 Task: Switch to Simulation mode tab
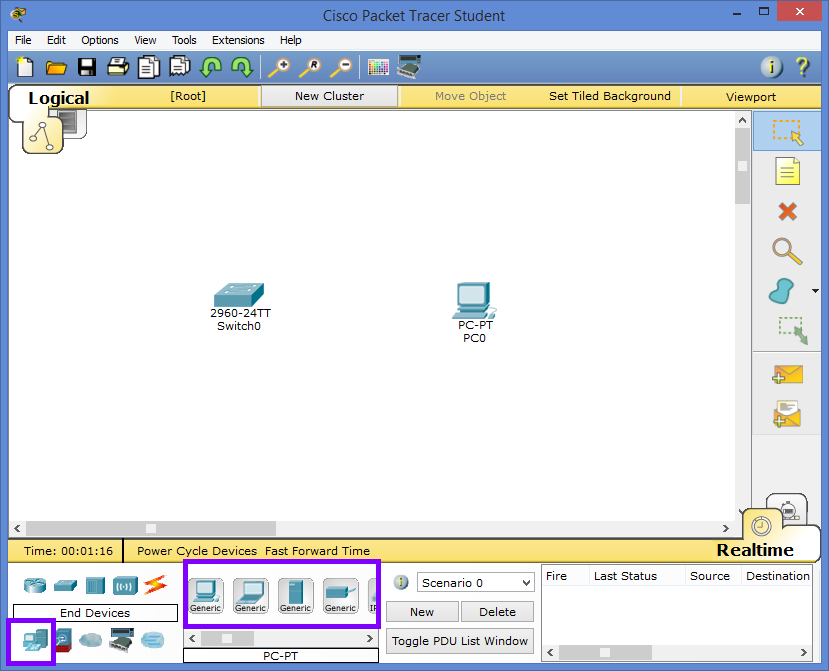788,509
